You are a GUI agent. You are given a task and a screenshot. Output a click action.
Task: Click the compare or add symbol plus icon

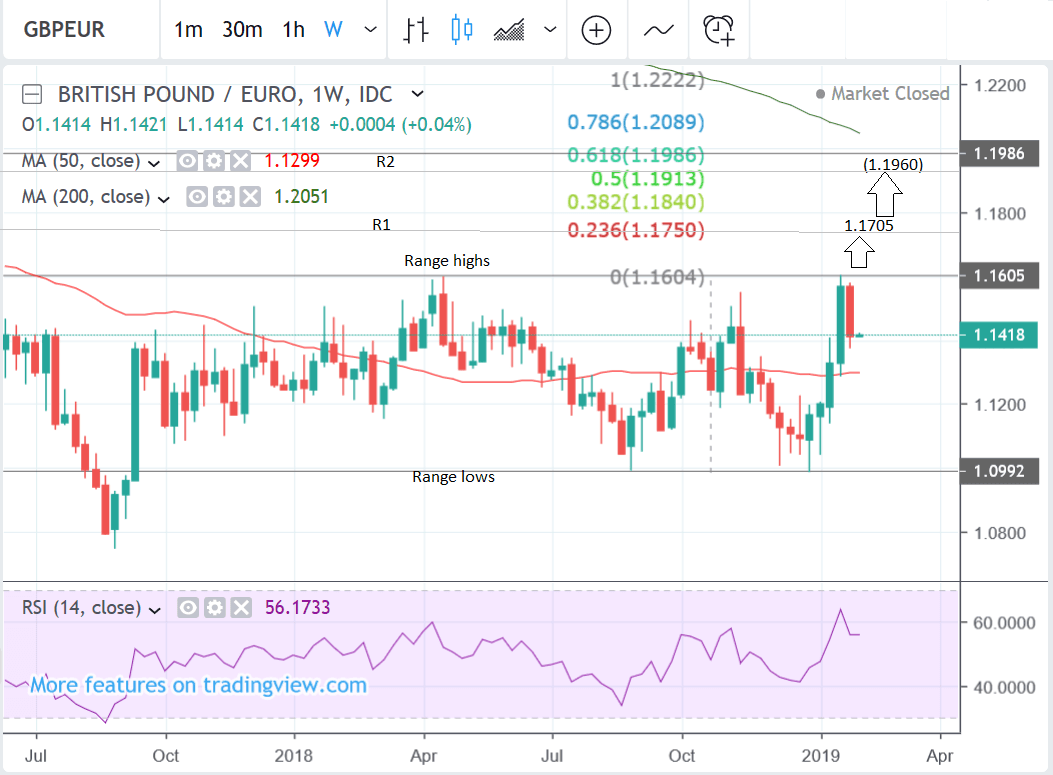(x=597, y=30)
